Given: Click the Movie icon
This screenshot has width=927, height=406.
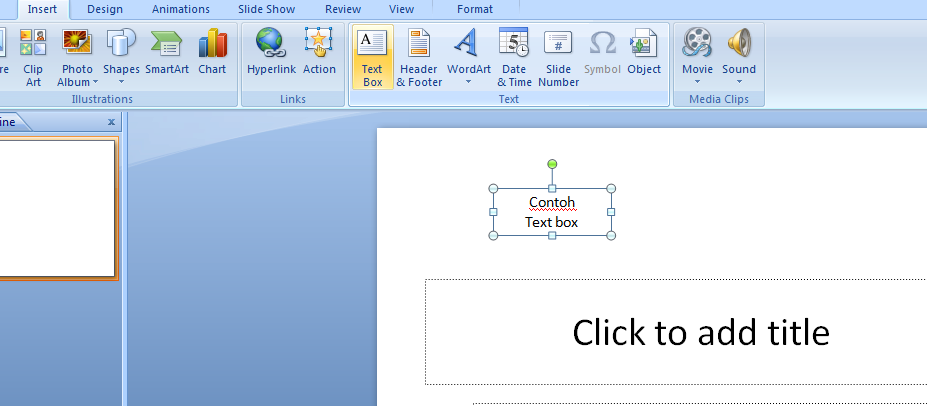Looking at the screenshot, I should 697,42.
